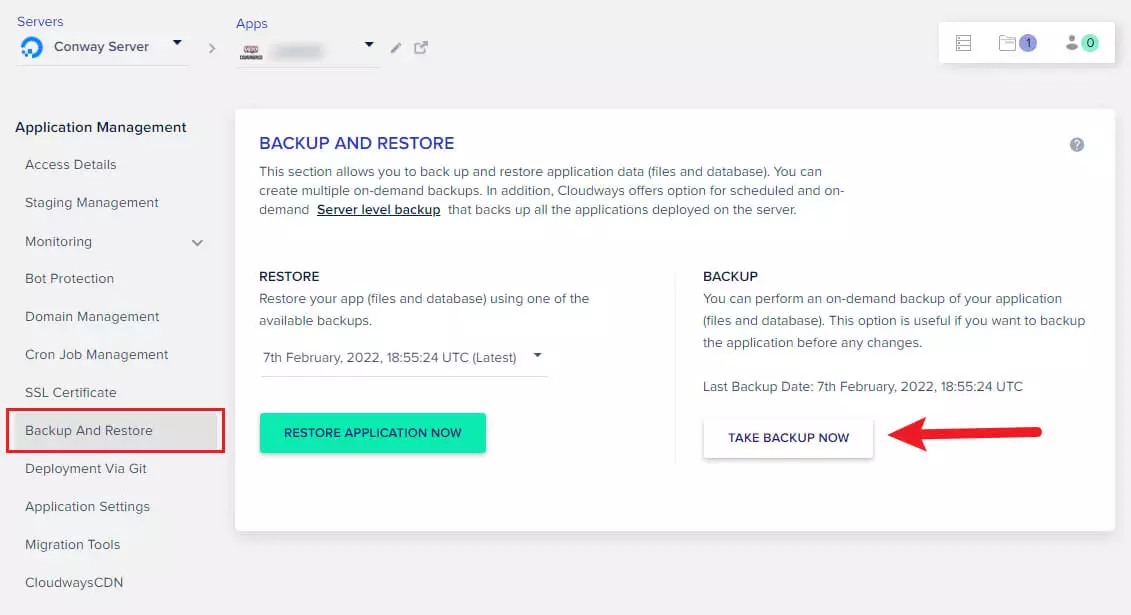Click the help question mark icon
This screenshot has width=1131, height=615.
(1076, 145)
